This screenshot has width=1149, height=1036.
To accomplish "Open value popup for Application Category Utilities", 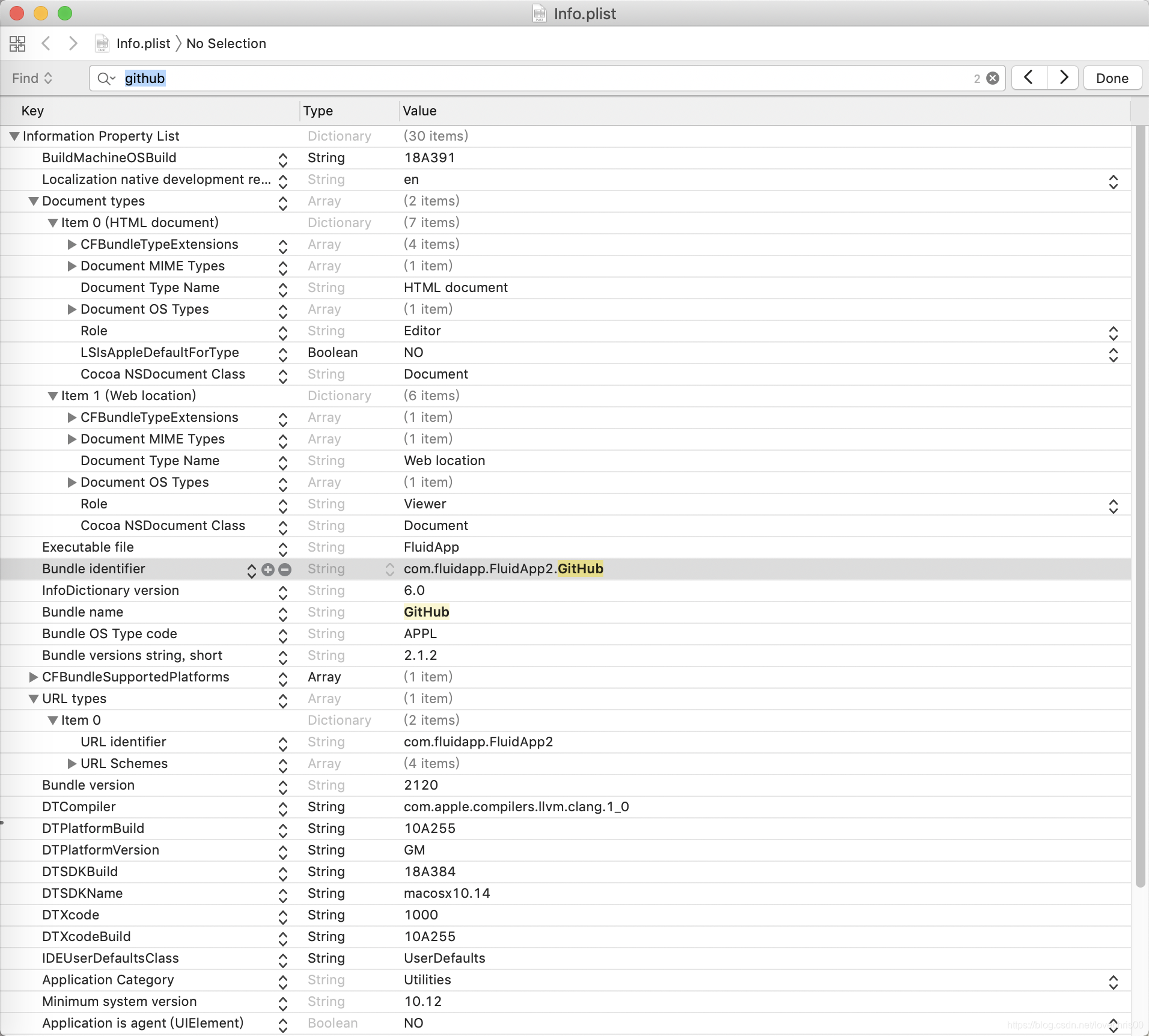I will tap(1113, 982).
